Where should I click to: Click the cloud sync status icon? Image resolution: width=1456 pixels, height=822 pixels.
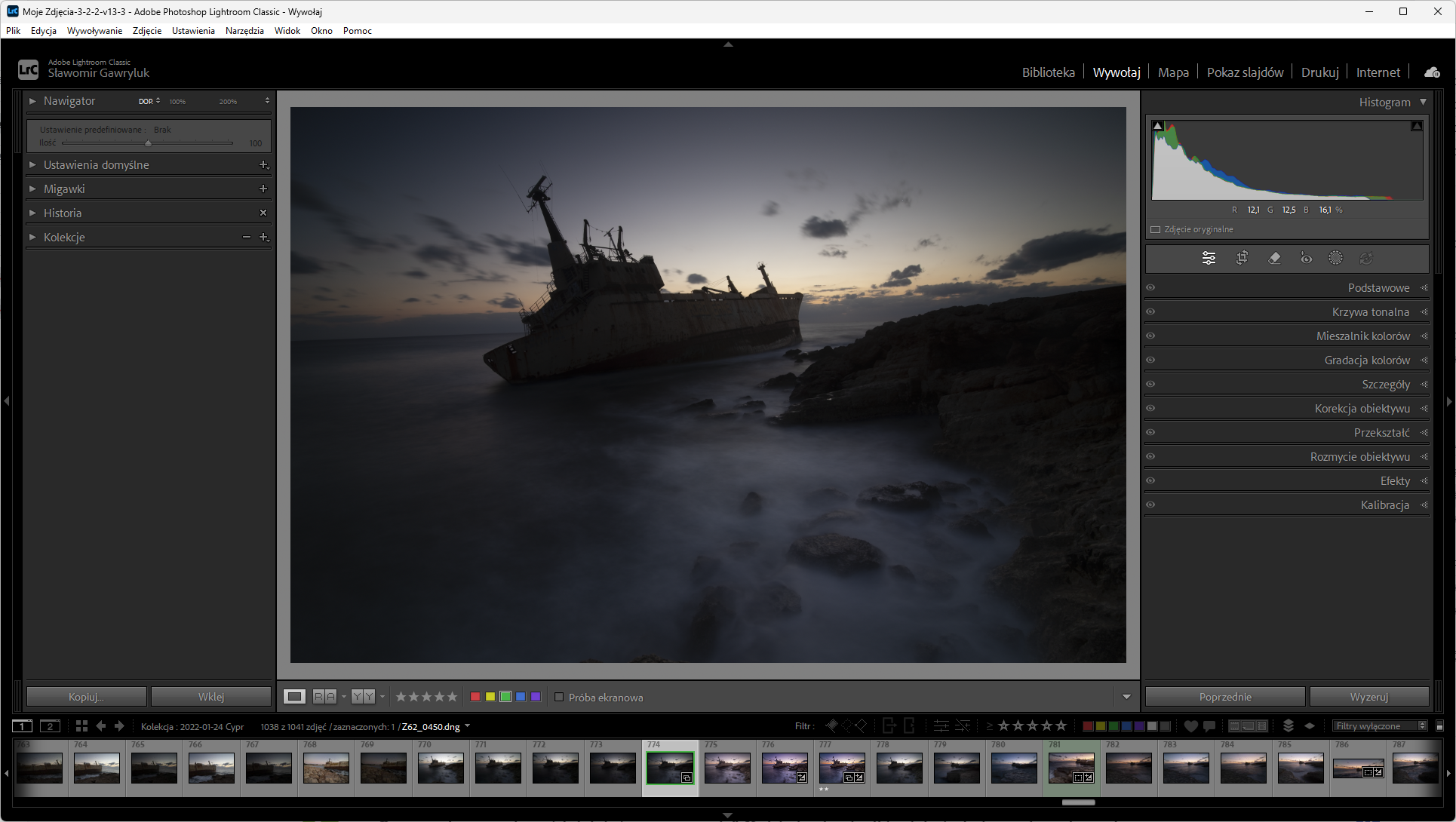(1431, 72)
